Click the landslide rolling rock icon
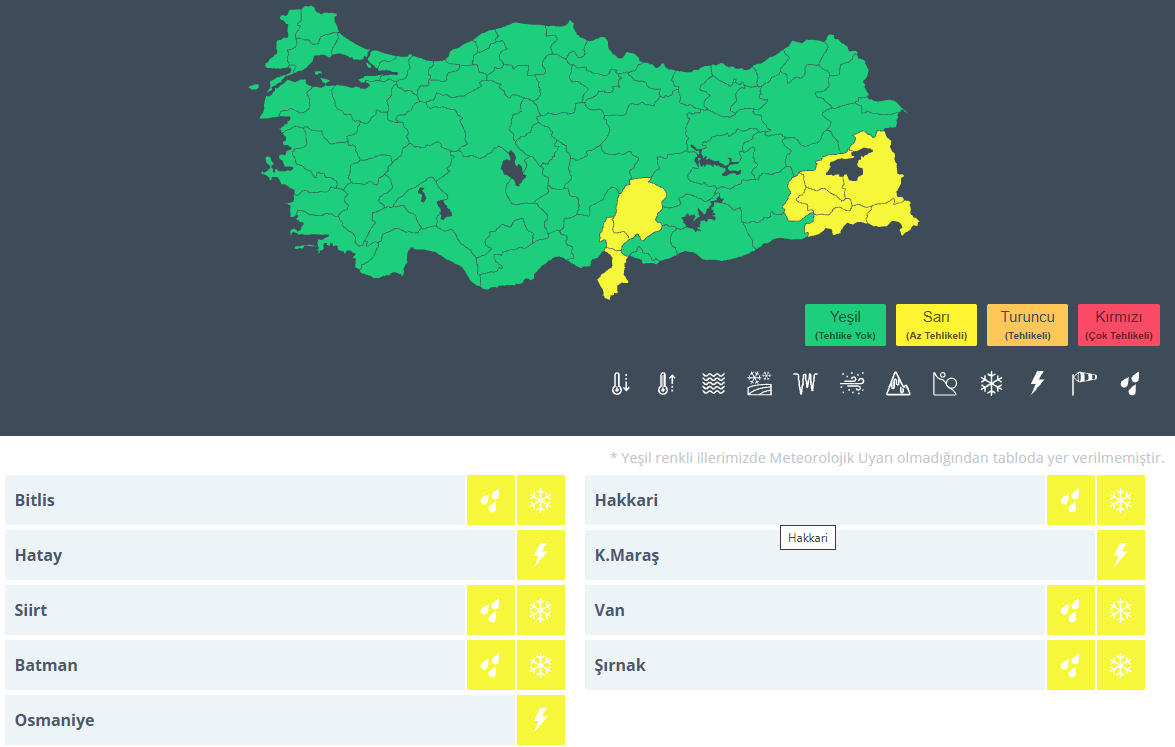 945,383
